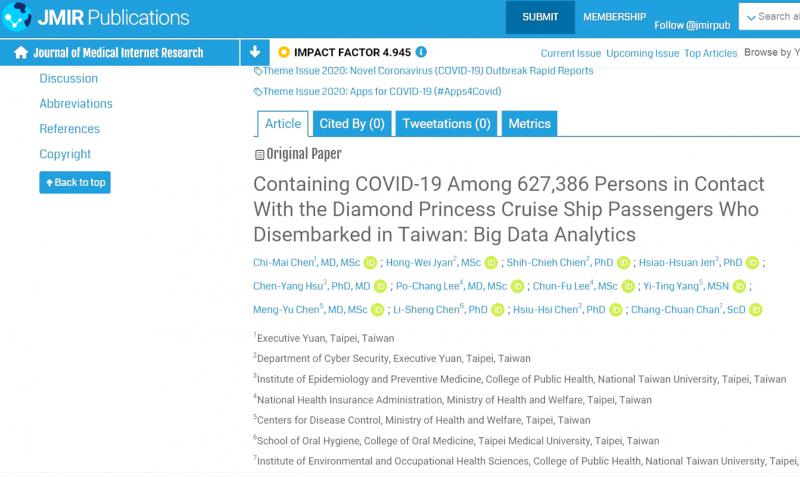Click the ORCID icon after Hsiao-Hsuan Jen
This screenshot has width=800, height=478.
point(753,263)
